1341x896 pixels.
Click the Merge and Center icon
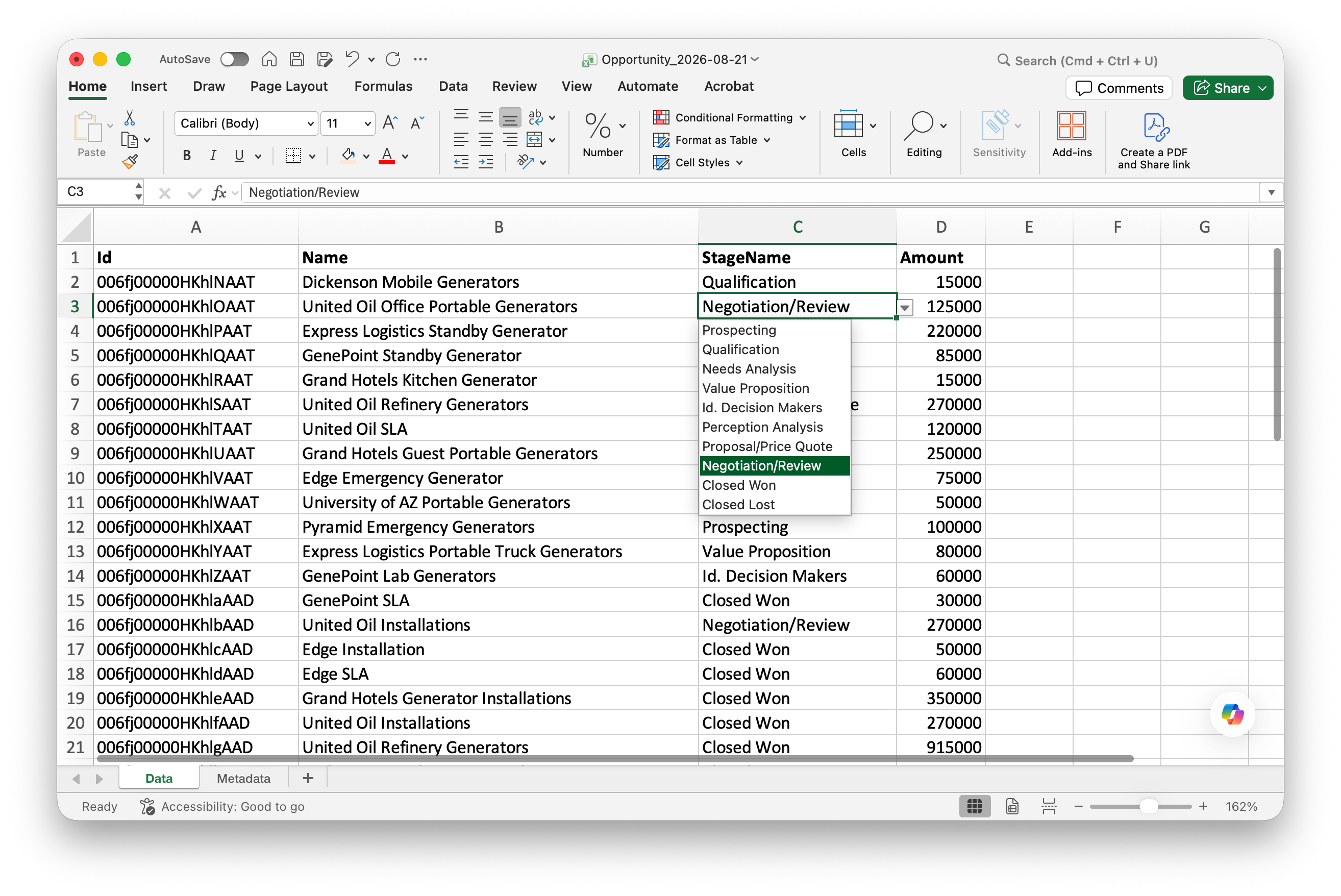[534, 140]
